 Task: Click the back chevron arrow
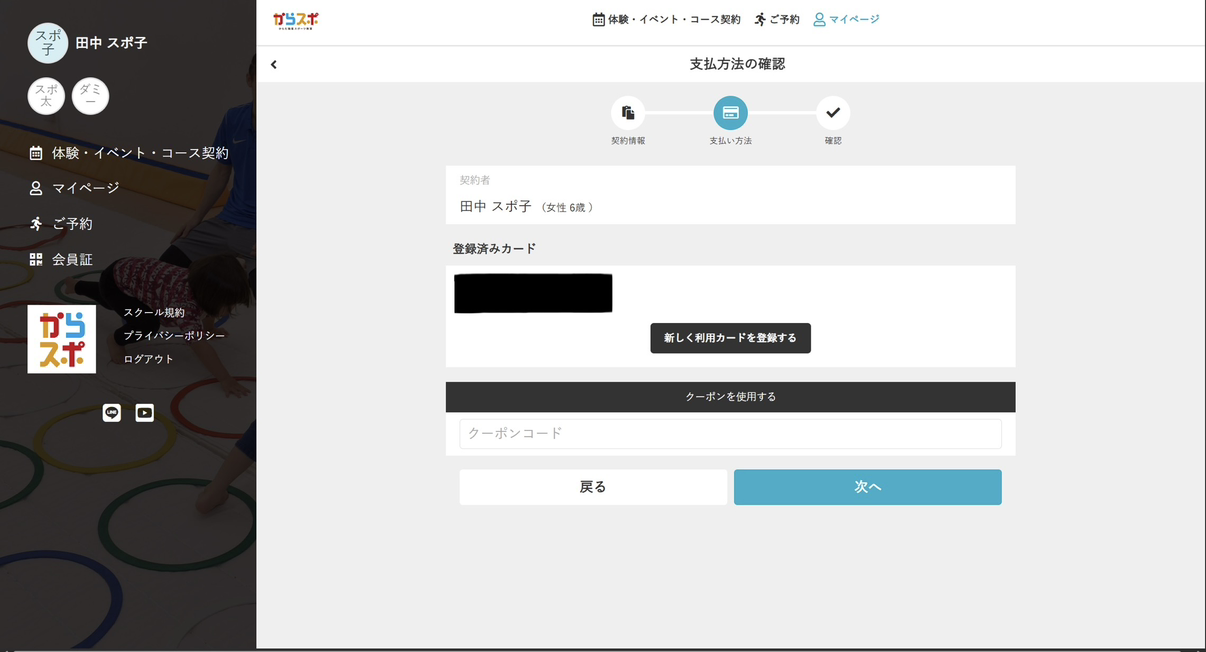pos(273,64)
